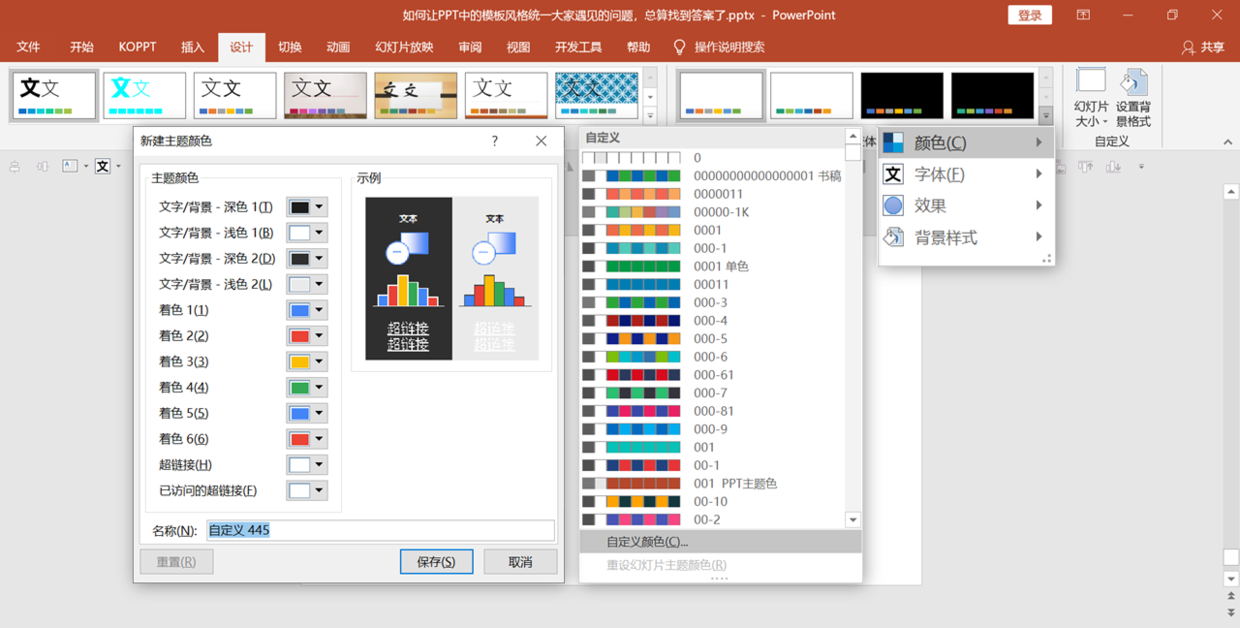Choose the first black variant thumbnail
This screenshot has height=628, width=1240.
pos(902,96)
